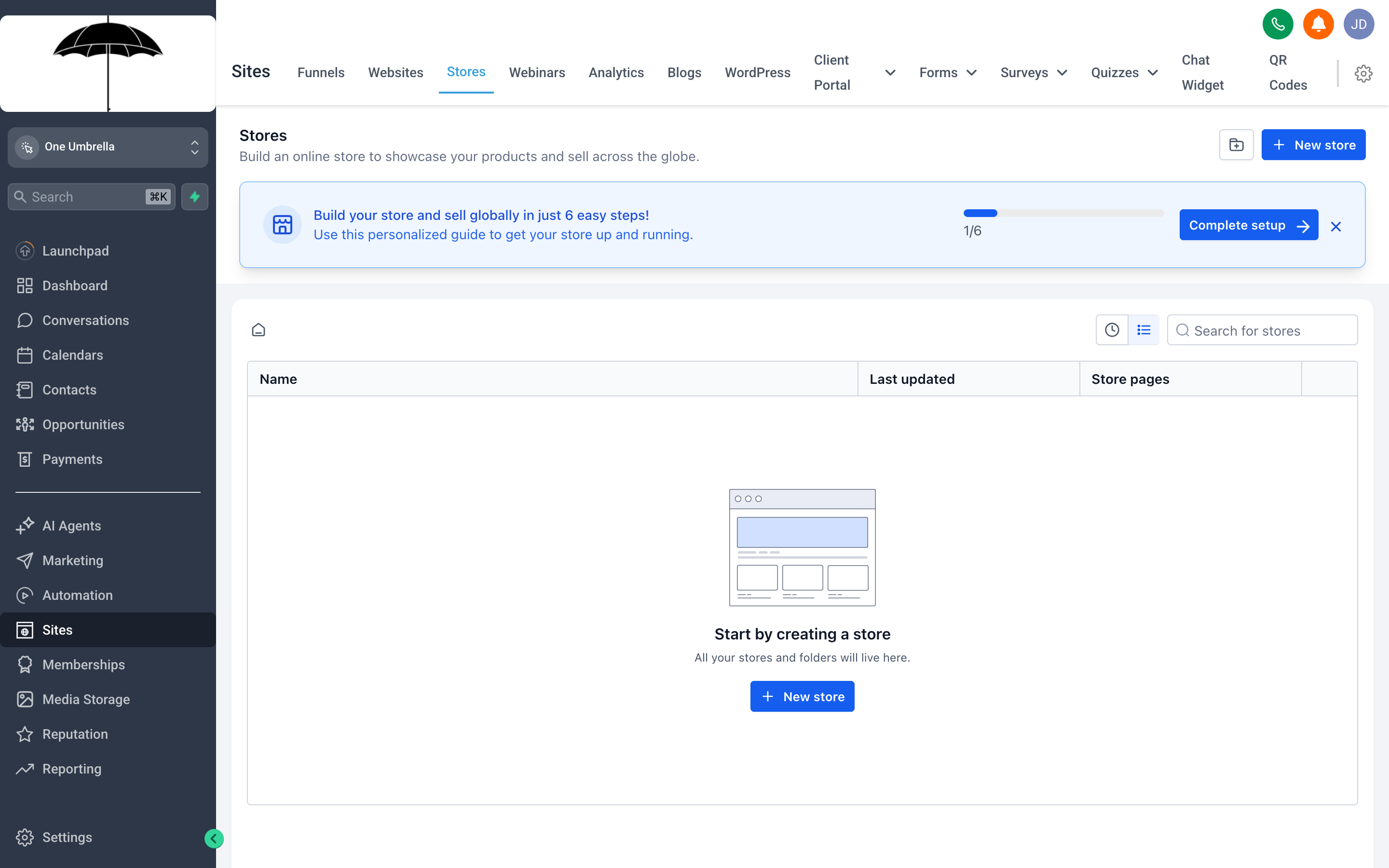Screen dimensions: 1389x868
Task: Switch to the Funnels tab
Action: [x=321, y=72]
